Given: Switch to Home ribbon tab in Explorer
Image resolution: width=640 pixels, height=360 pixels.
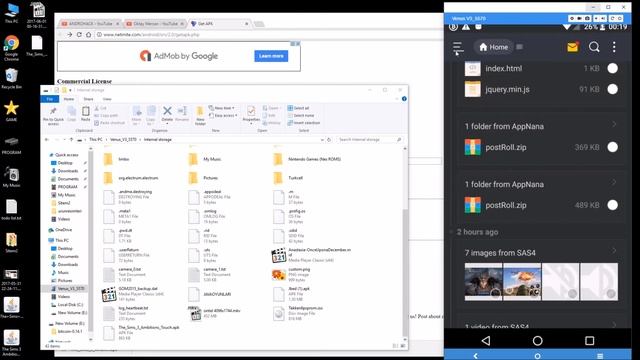Looking at the screenshot, I should (x=69, y=99).
